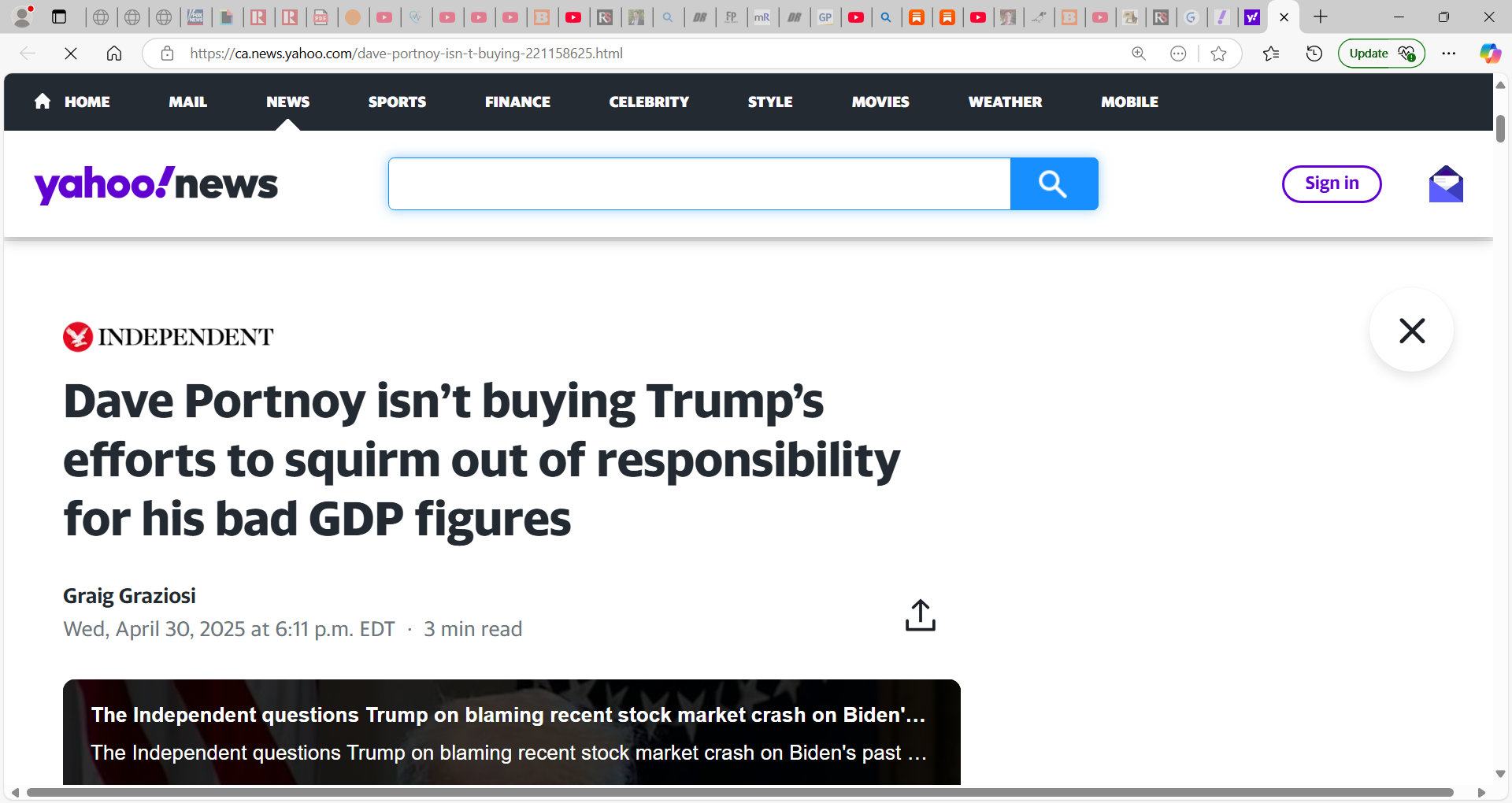The image size is (1512, 803).
Task: Share the article via share icon
Action: (920, 616)
